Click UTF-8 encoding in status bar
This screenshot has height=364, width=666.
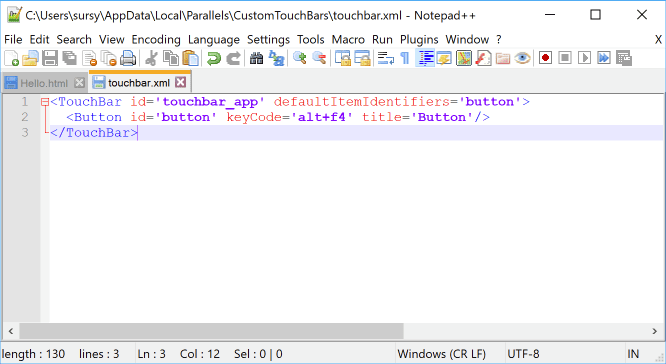(x=523, y=354)
